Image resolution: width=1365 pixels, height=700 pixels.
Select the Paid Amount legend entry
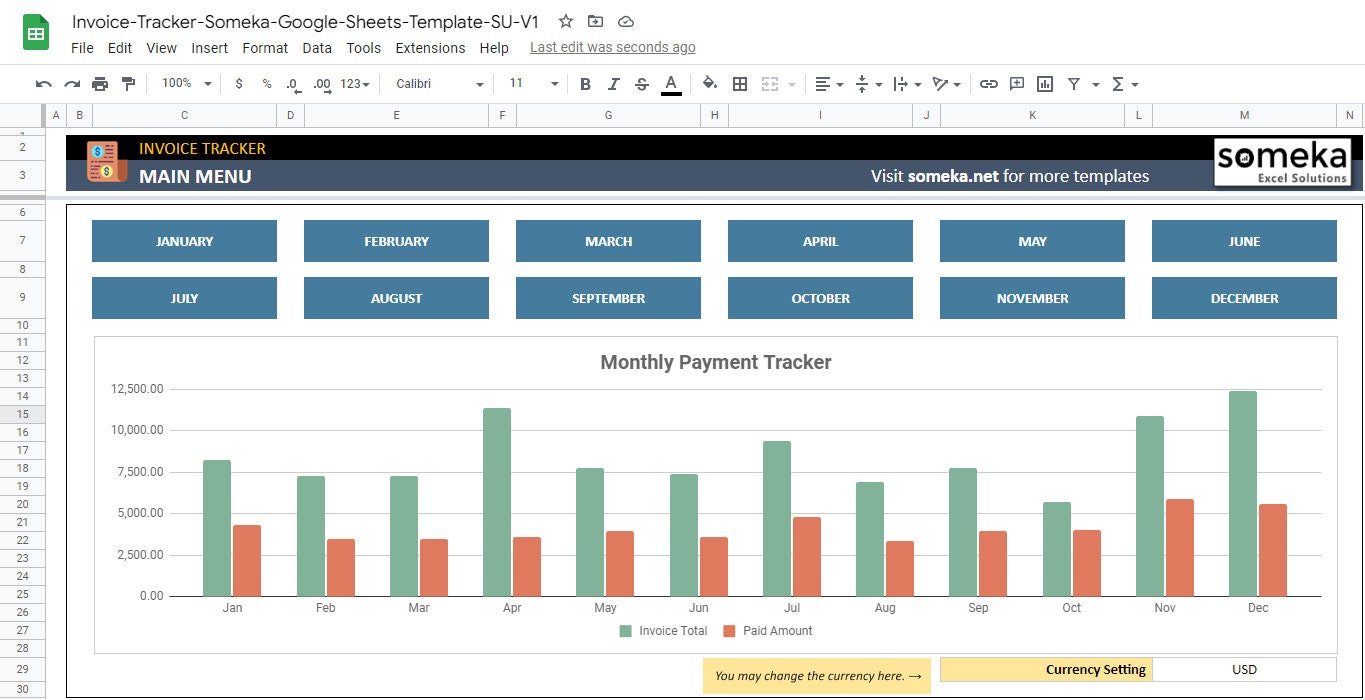click(x=767, y=631)
